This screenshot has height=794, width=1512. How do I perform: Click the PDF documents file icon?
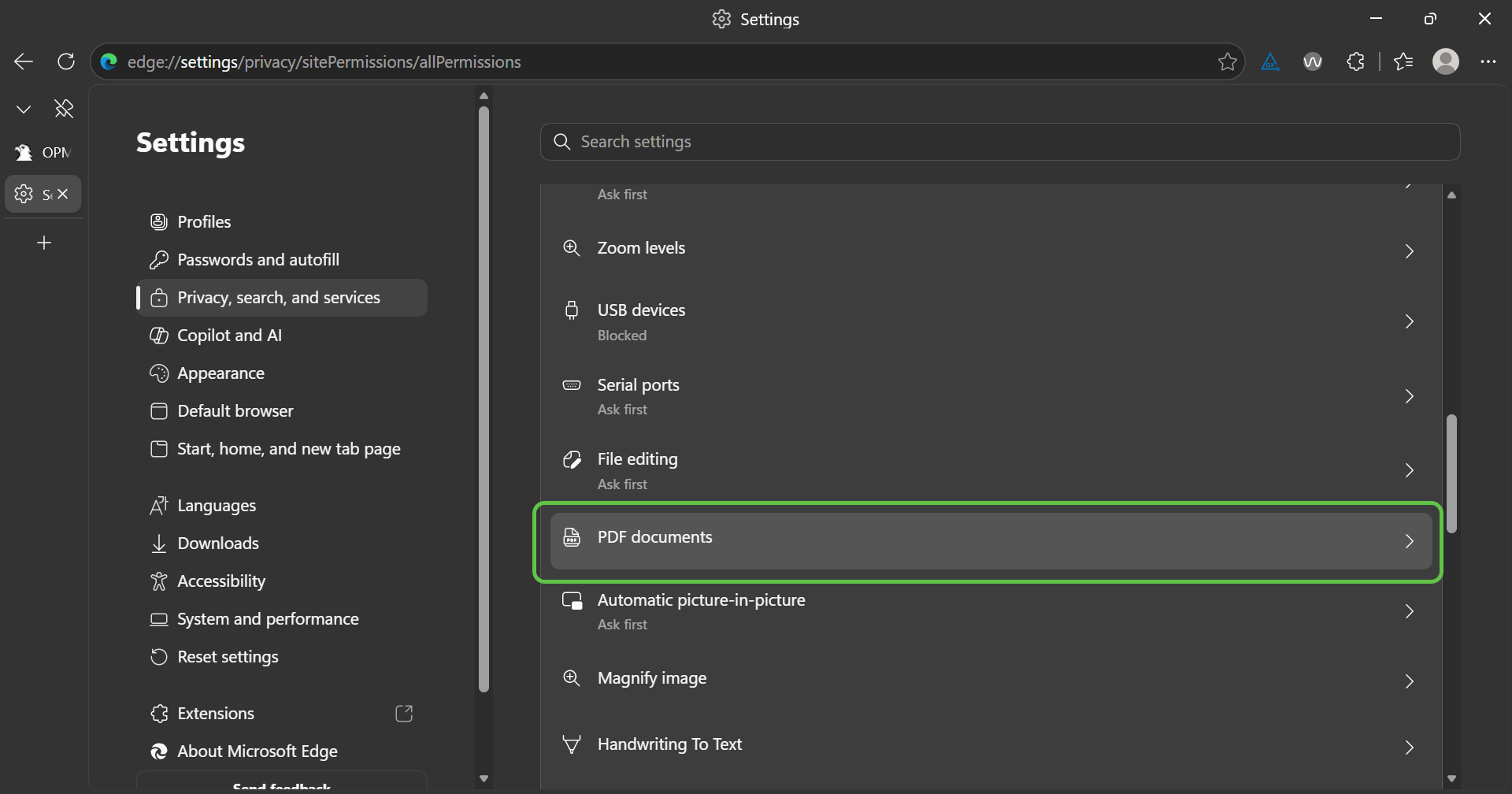[x=572, y=537]
